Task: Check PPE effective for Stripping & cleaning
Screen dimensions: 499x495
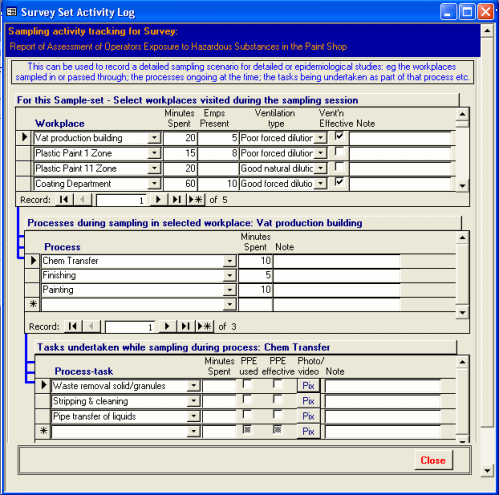Action: pos(277,399)
